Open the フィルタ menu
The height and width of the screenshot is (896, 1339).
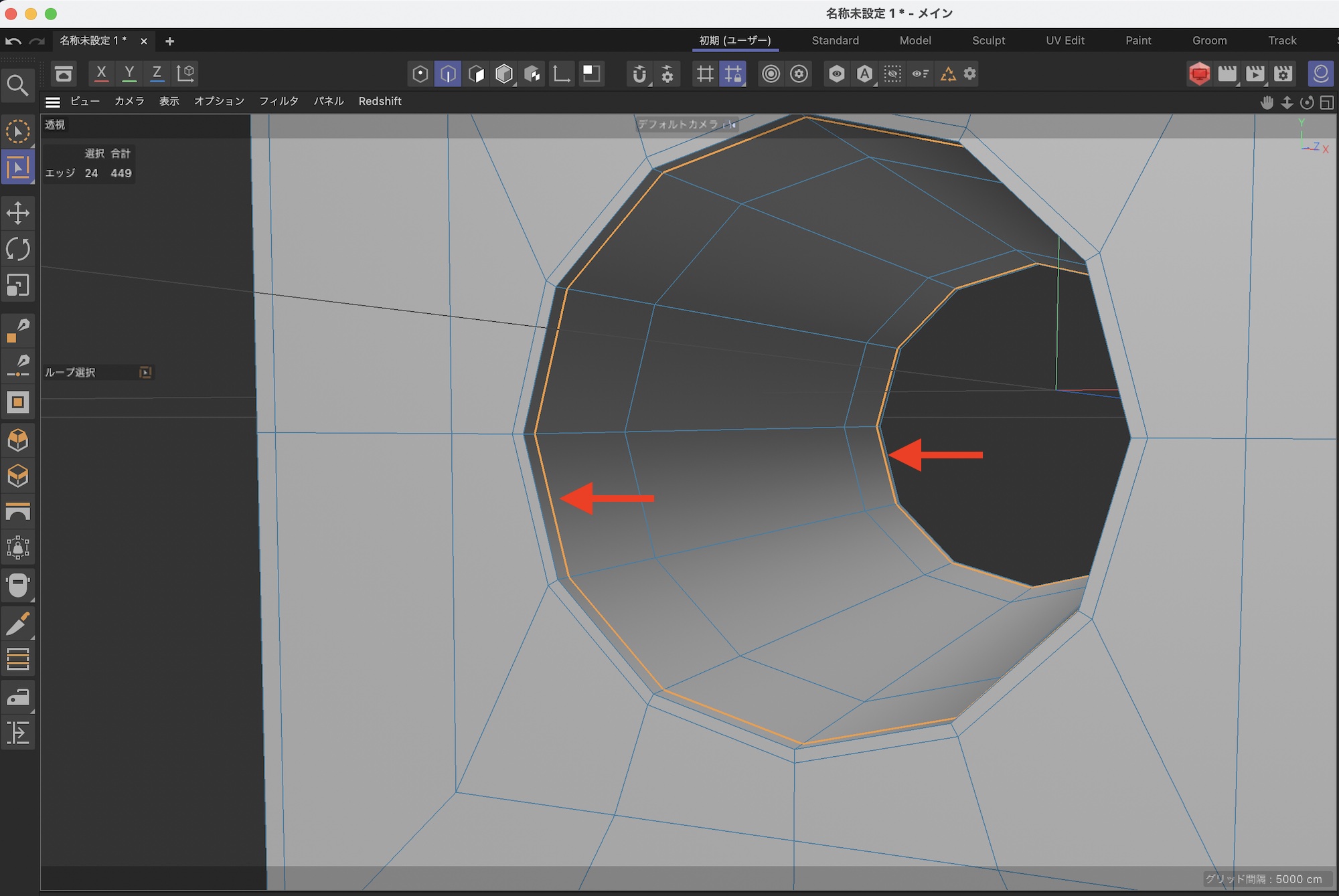[x=279, y=102]
